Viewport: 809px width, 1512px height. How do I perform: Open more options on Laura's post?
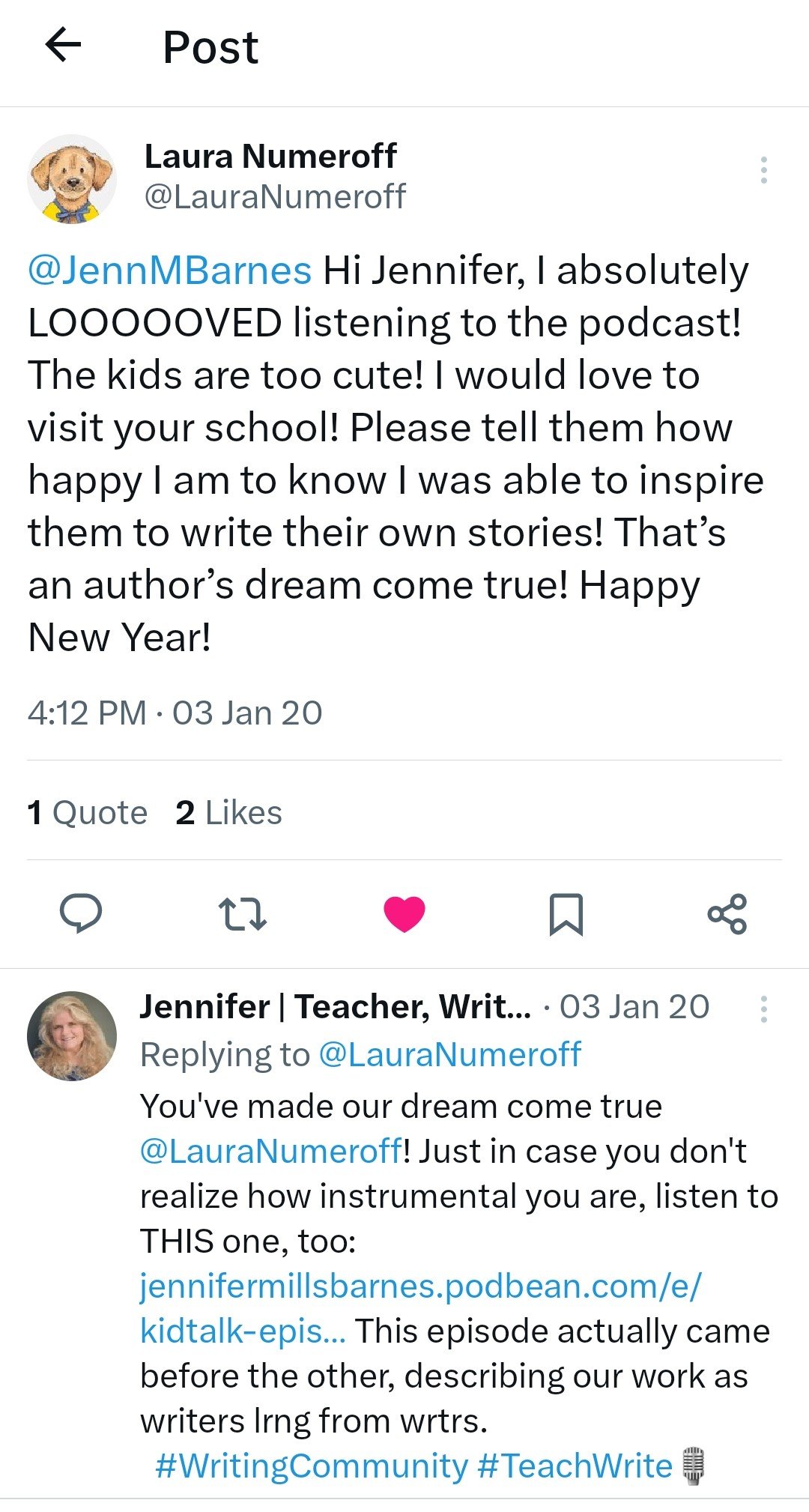tap(763, 171)
